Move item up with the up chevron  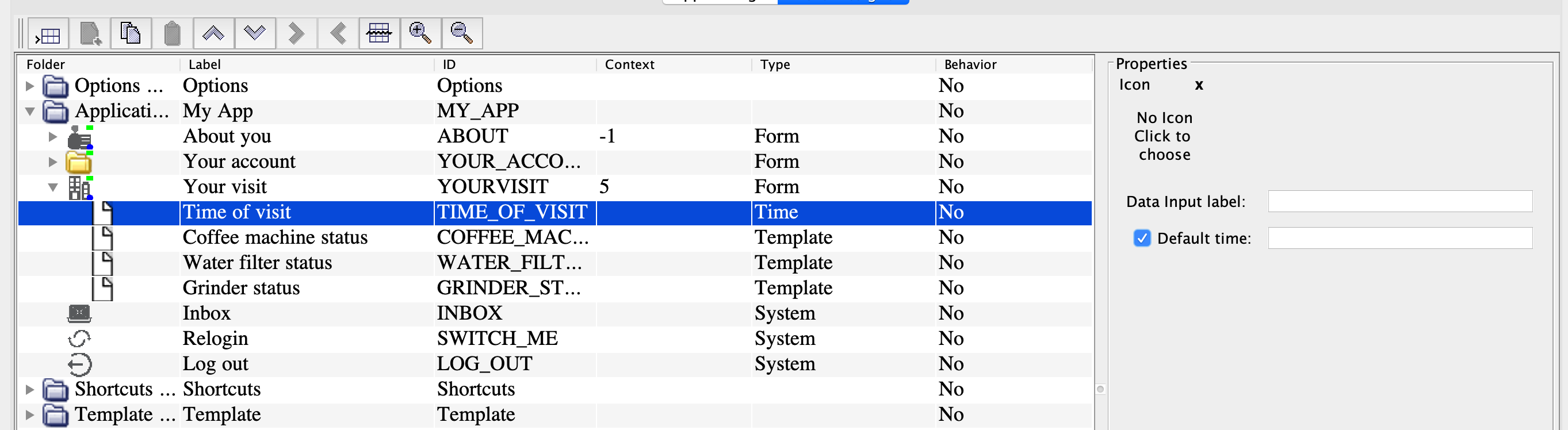[x=213, y=34]
